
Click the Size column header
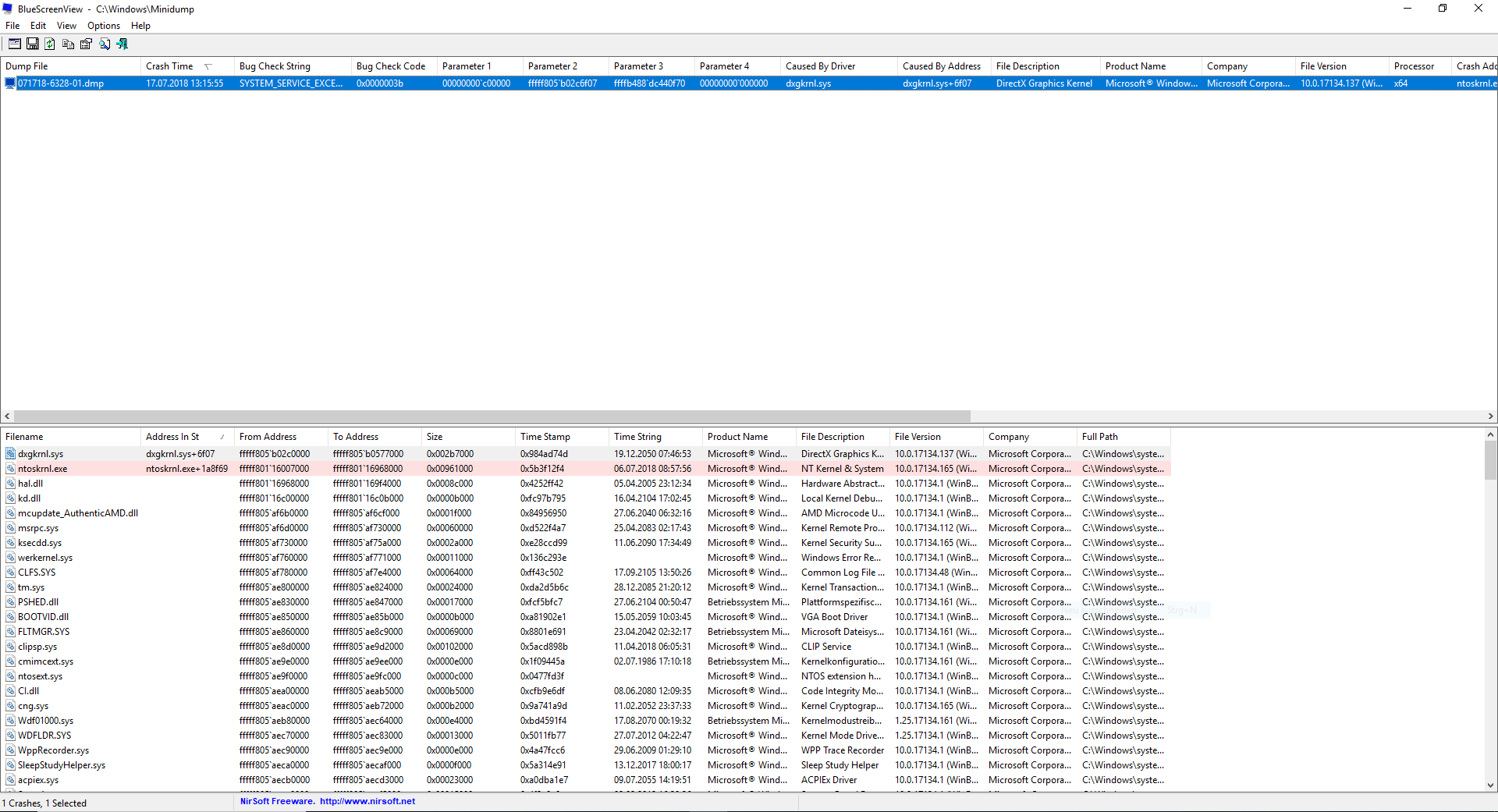468,437
